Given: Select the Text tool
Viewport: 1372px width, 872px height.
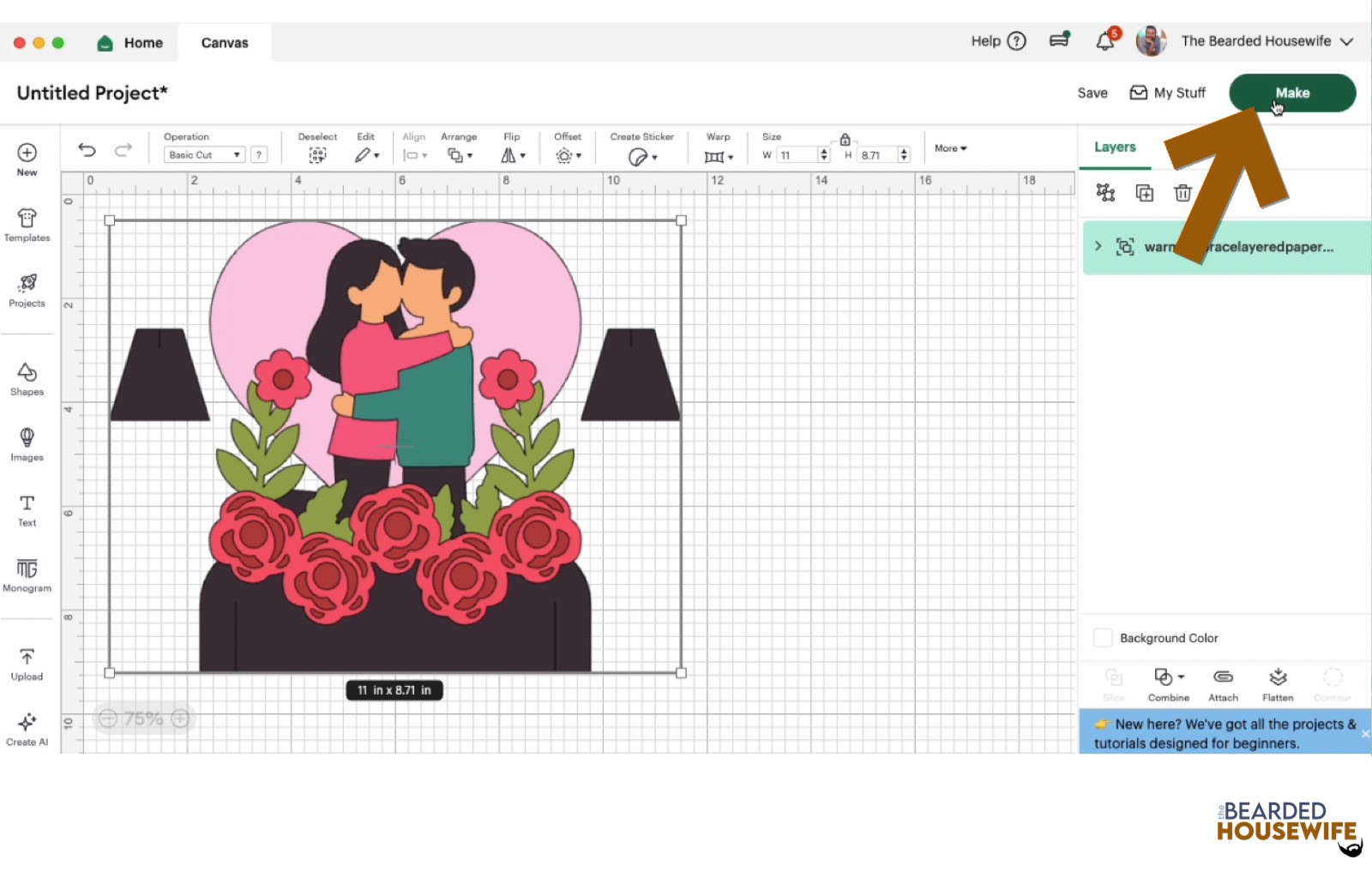Looking at the screenshot, I should click(27, 509).
